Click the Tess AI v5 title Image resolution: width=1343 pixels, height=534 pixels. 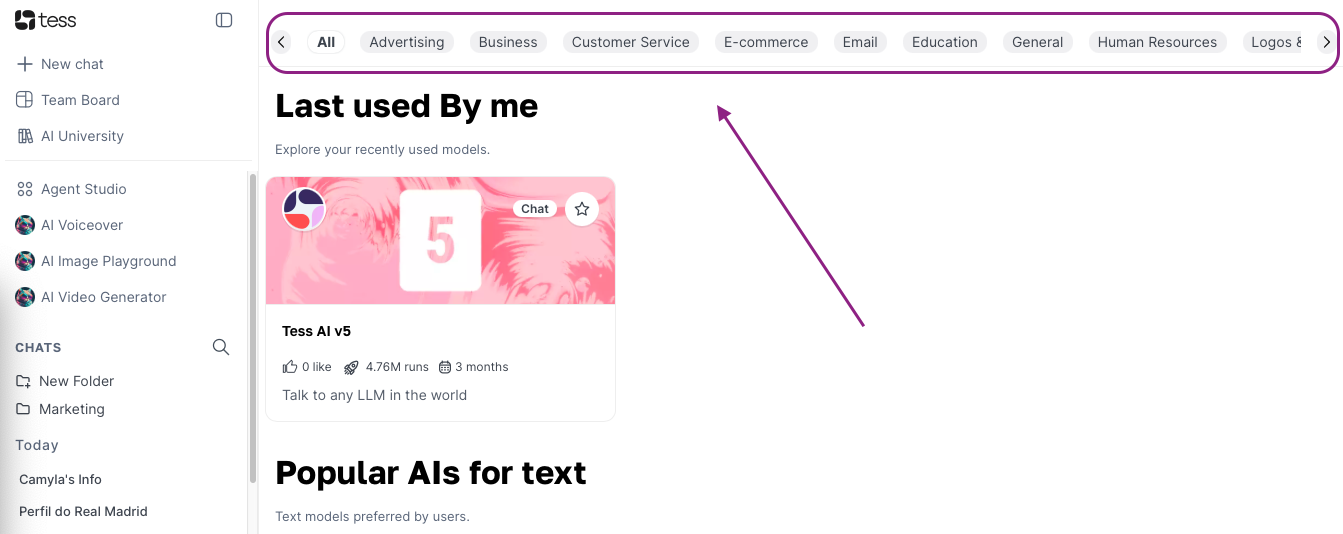pos(316,331)
